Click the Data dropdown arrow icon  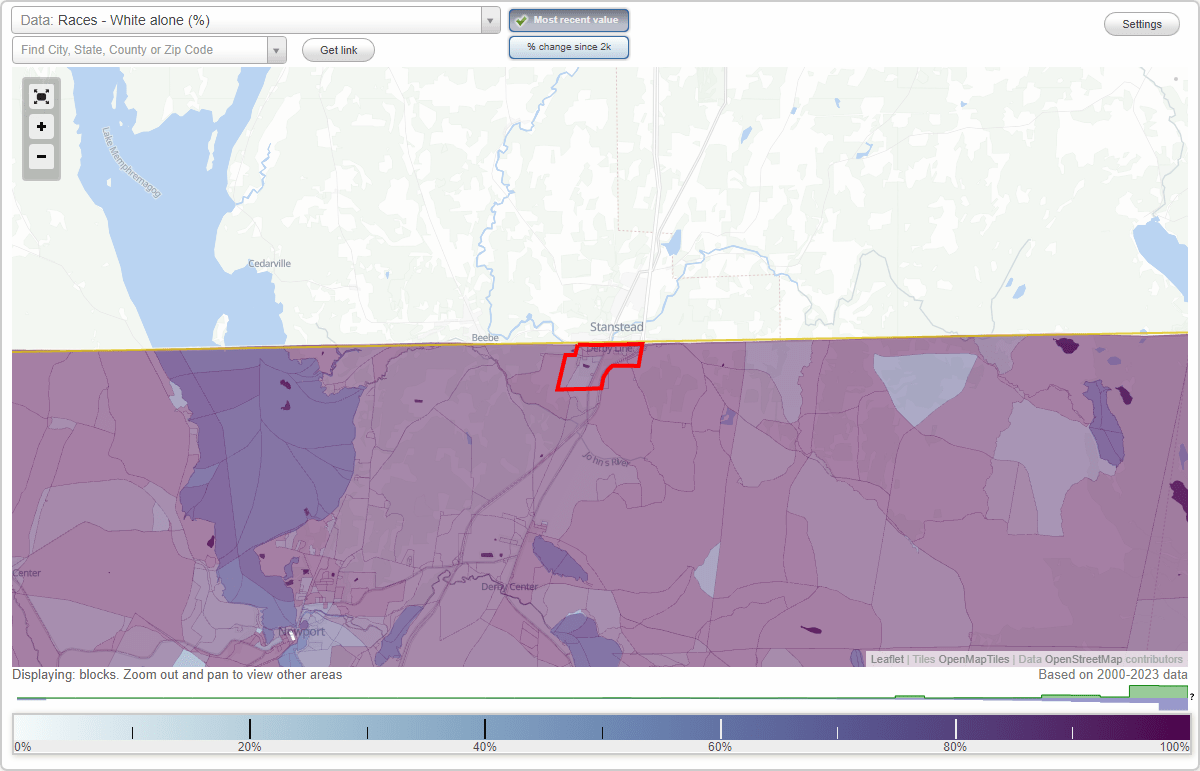[488, 20]
